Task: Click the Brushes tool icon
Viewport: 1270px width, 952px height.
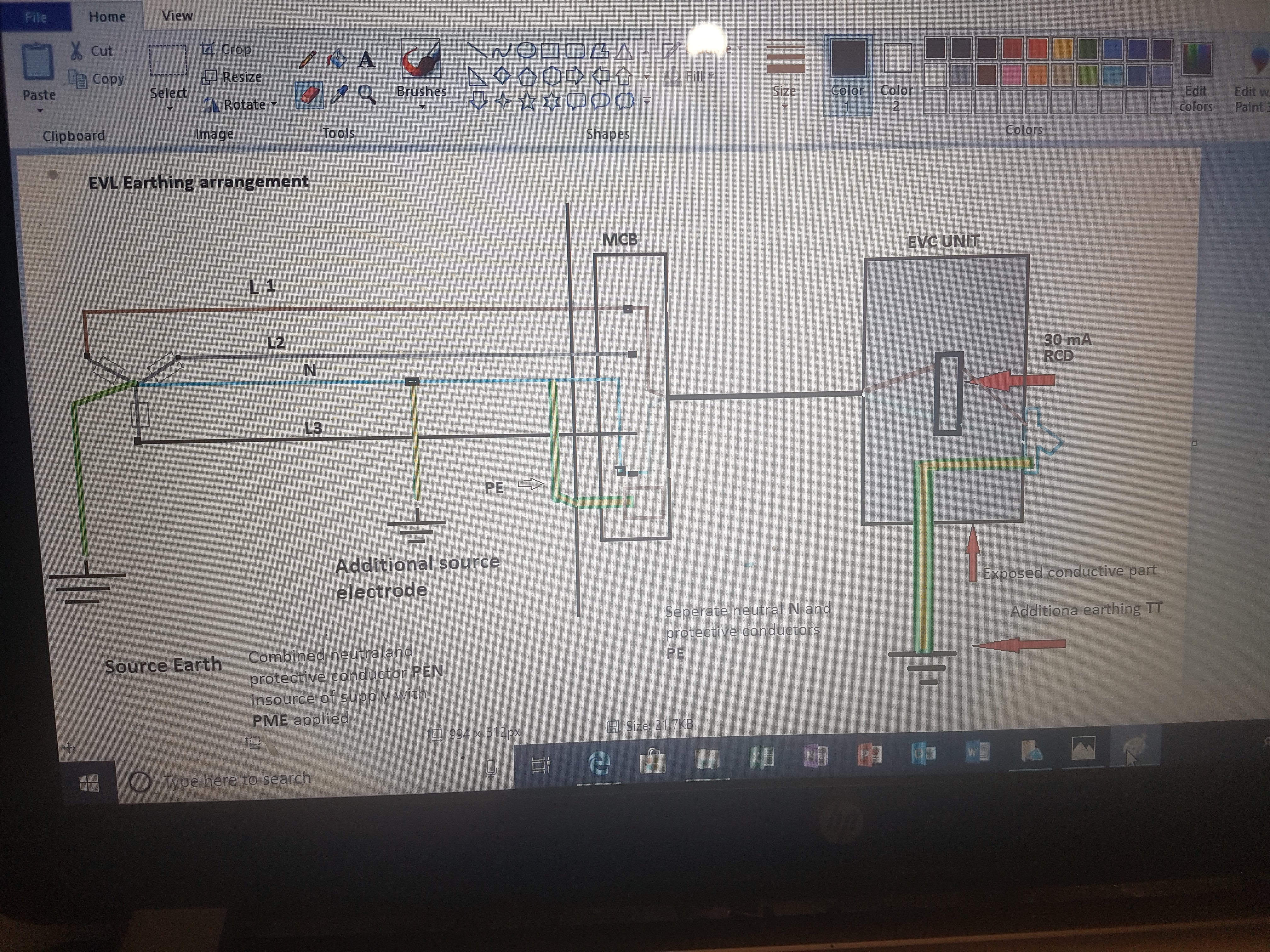Action: [x=421, y=59]
